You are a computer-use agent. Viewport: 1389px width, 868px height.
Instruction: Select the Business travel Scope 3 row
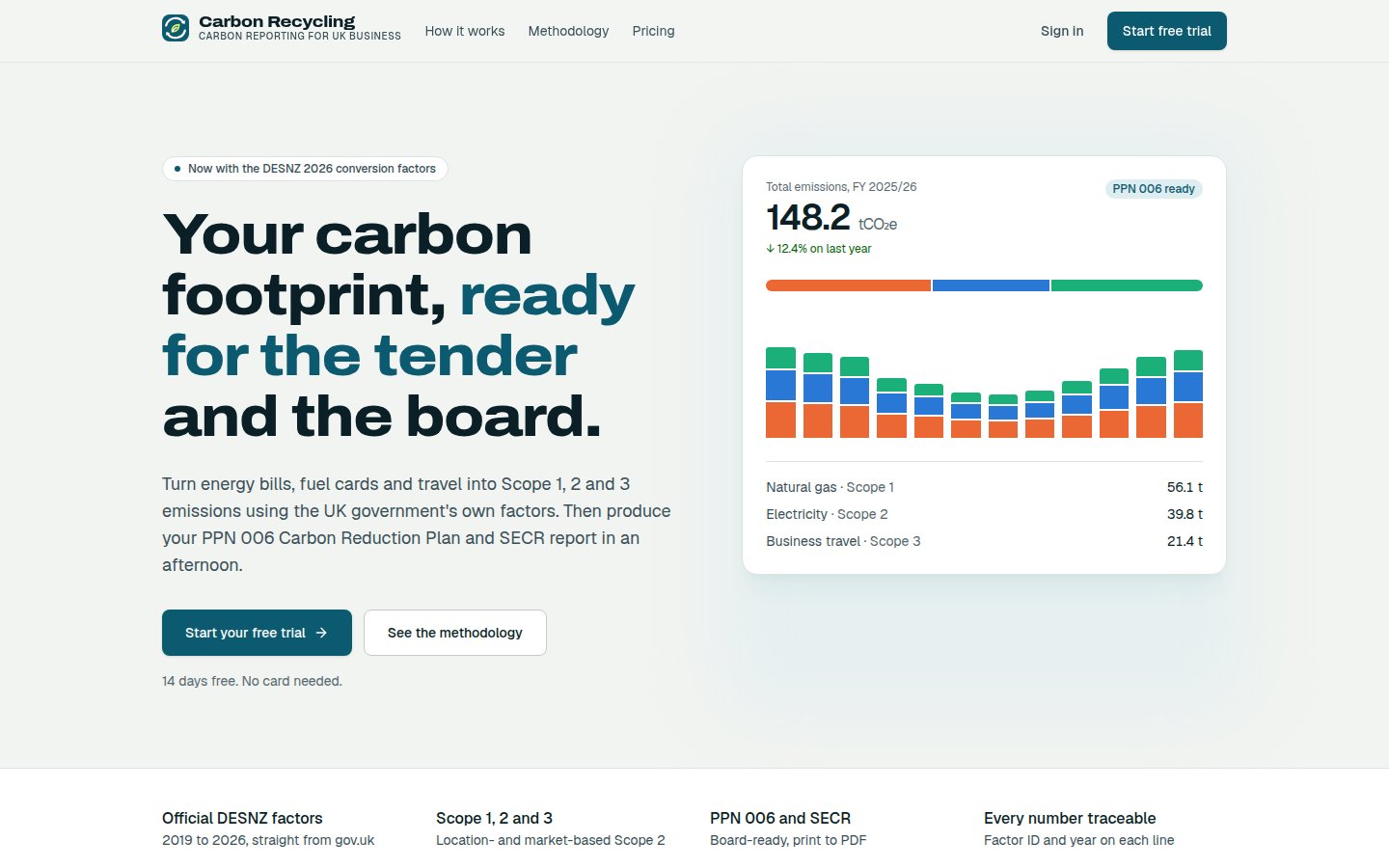click(984, 541)
